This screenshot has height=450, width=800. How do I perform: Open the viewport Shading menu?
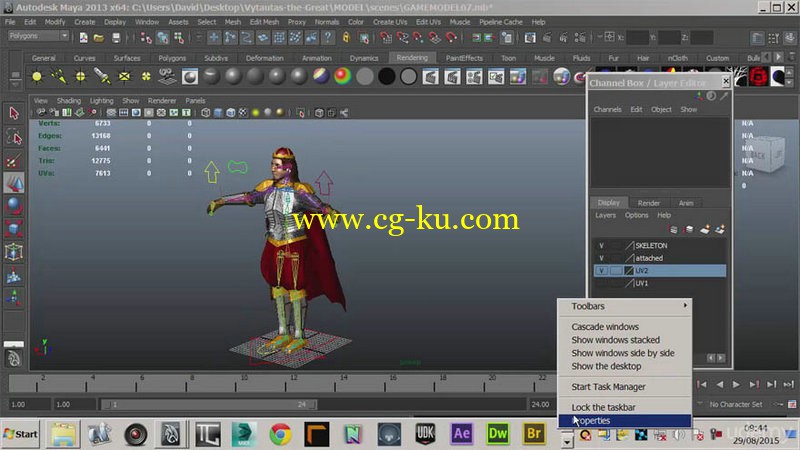[x=69, y=101]
